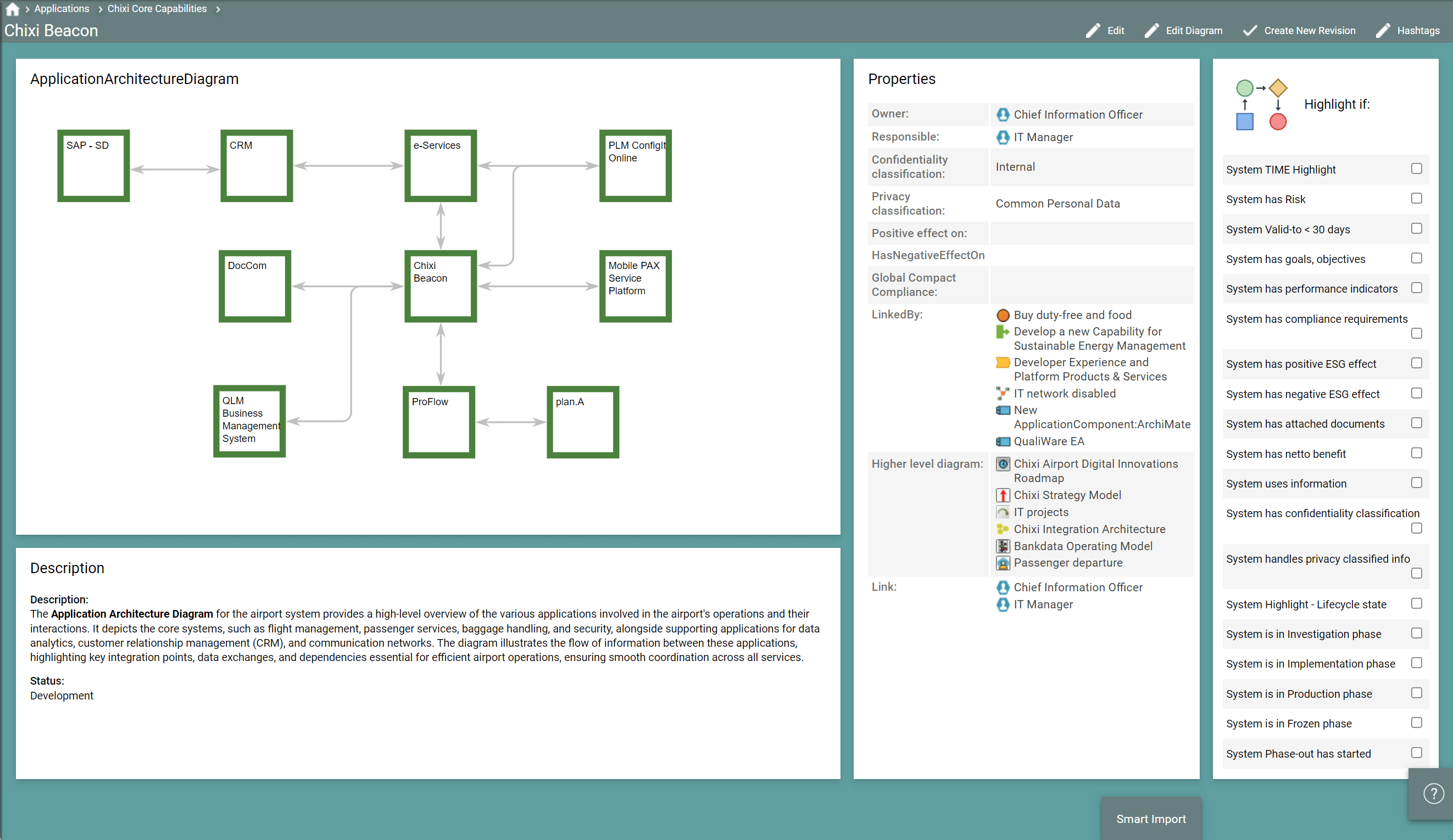Enable System handles privacy classified info

(1416, 573)
